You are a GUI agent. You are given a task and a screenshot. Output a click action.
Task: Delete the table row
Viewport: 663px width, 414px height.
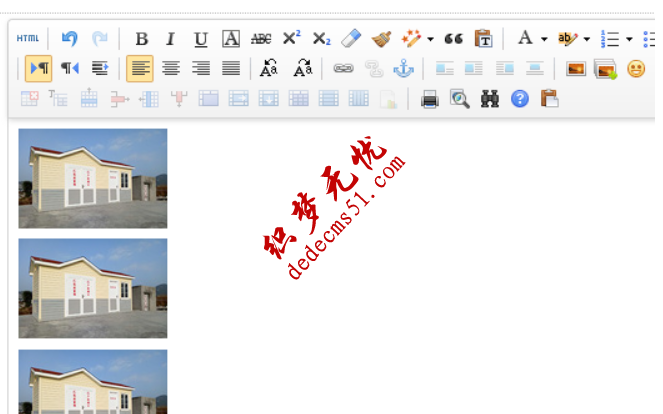point(120,99)
